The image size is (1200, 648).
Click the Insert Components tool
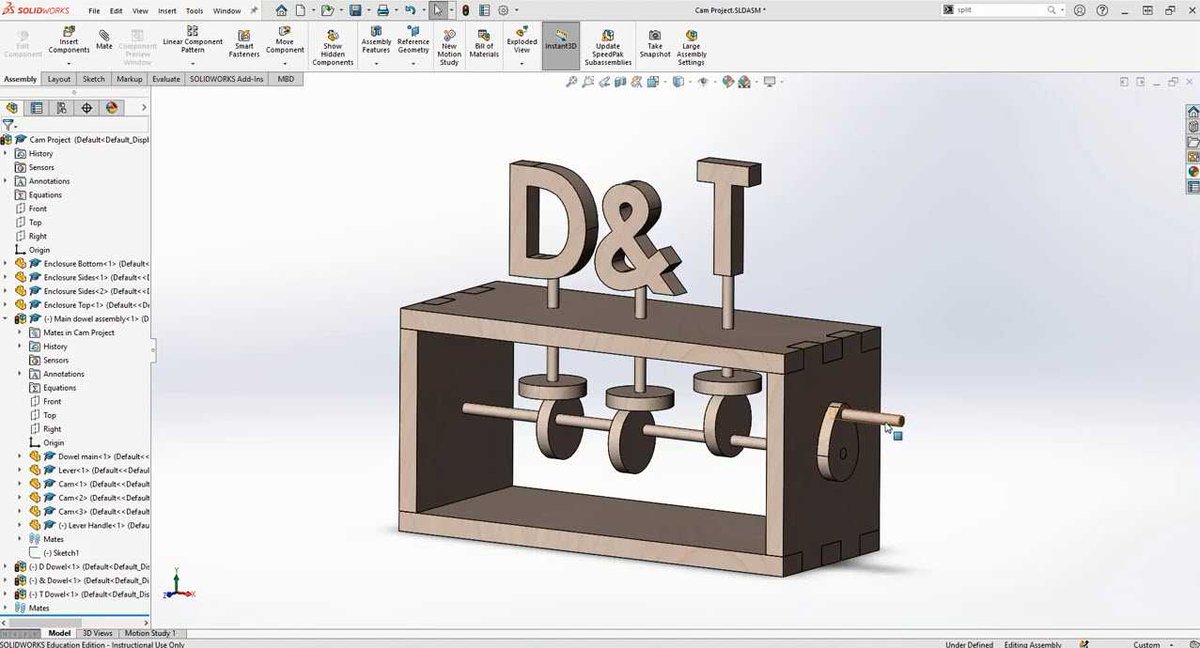click(x=69, y=40)
